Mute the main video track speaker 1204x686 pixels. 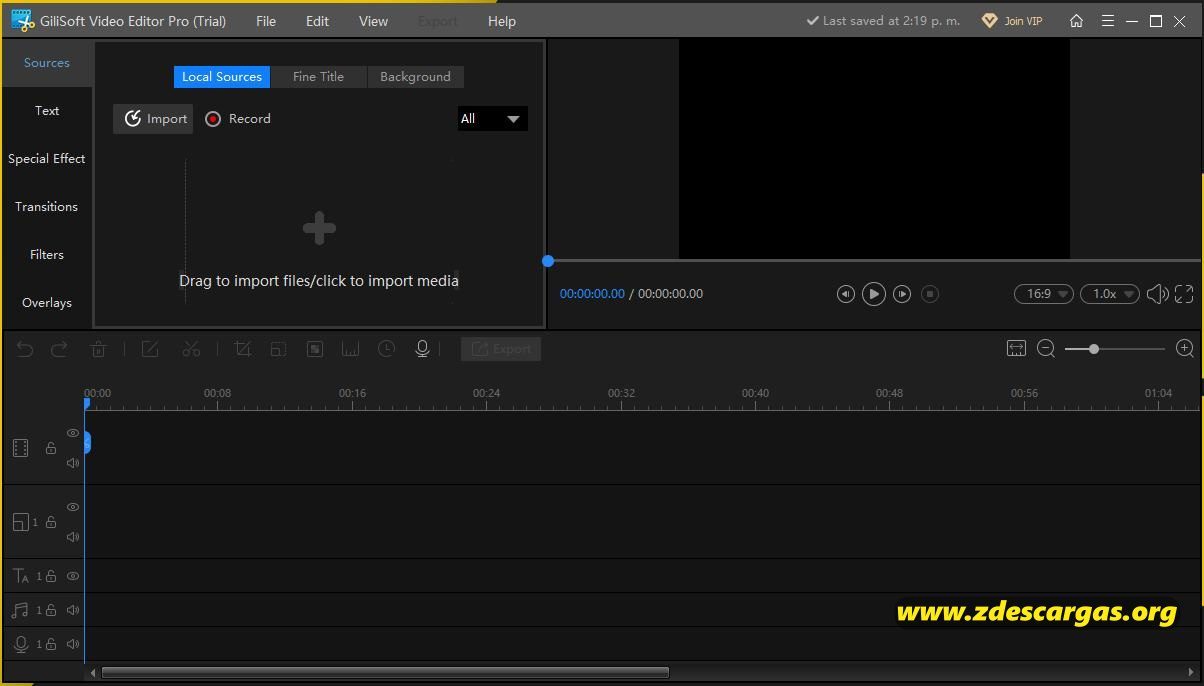73,463
